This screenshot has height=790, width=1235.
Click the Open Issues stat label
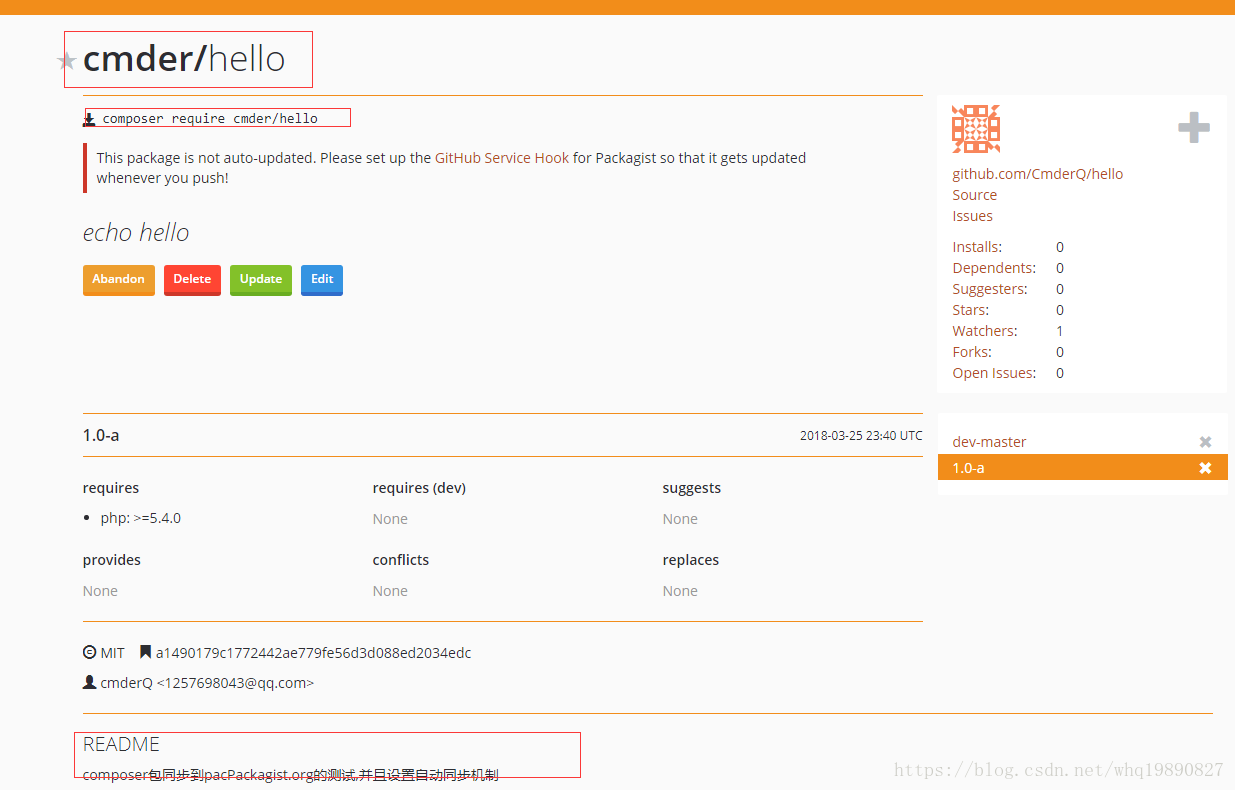(994, 373)
